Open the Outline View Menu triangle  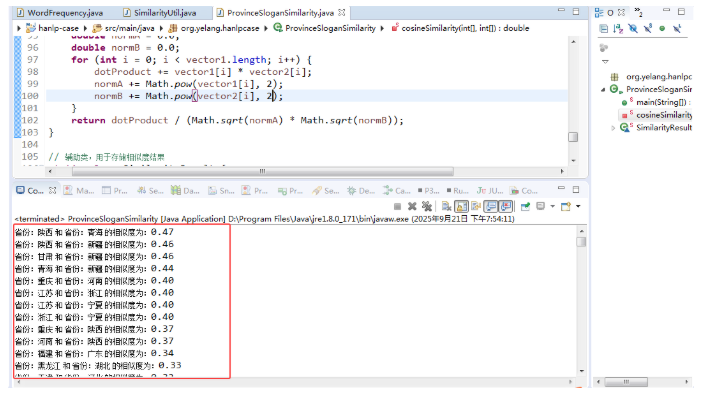point(605,62)
